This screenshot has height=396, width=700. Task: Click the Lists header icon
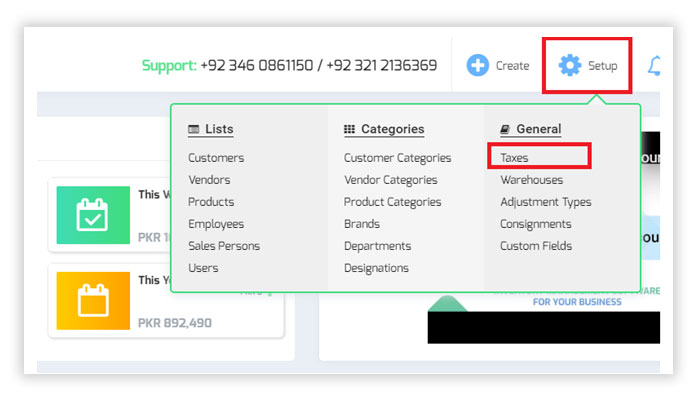[x=193, y=129]
